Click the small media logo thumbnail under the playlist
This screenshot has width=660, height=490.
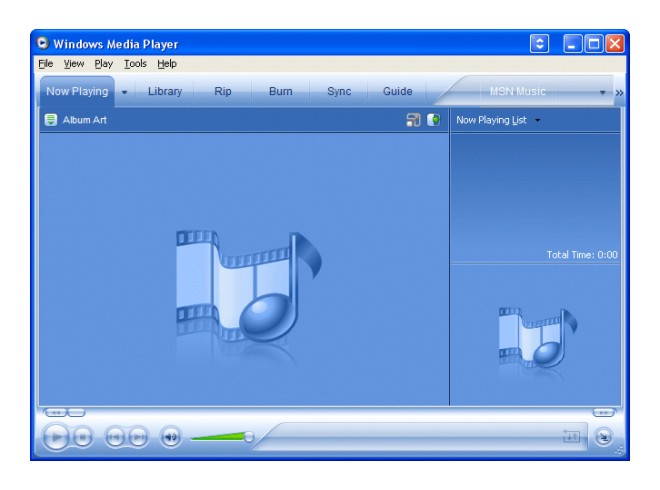click(x=538, y=339)
